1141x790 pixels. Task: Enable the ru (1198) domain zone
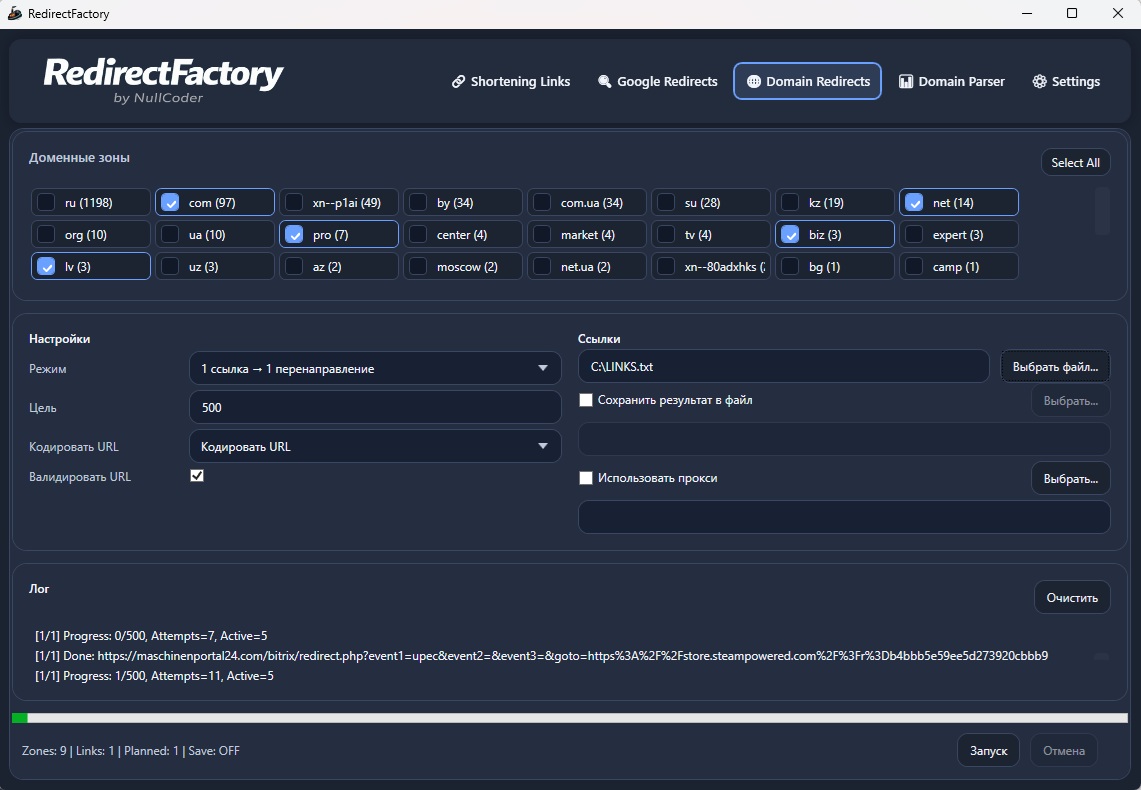(x=47, y=203)
